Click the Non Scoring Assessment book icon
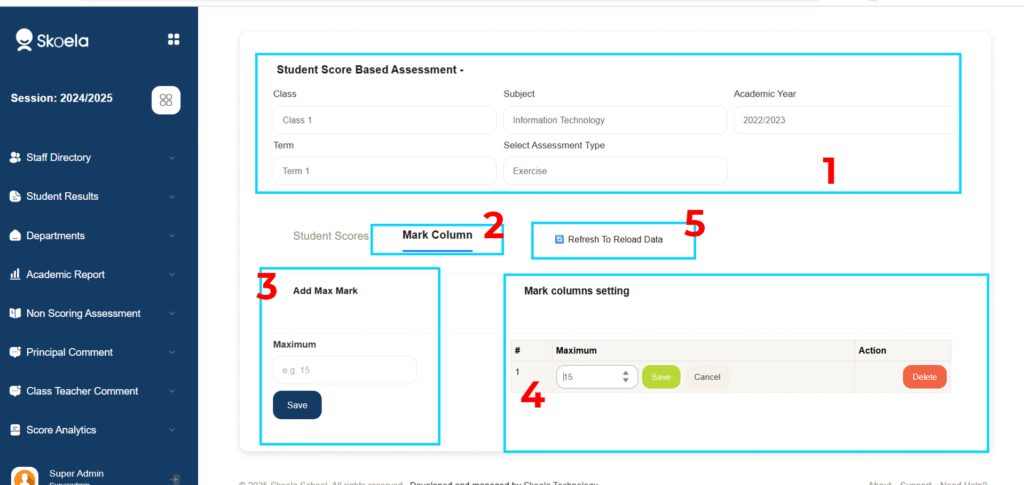The height and width of the screenshot is (485, 1024). (x=15, y=313)
